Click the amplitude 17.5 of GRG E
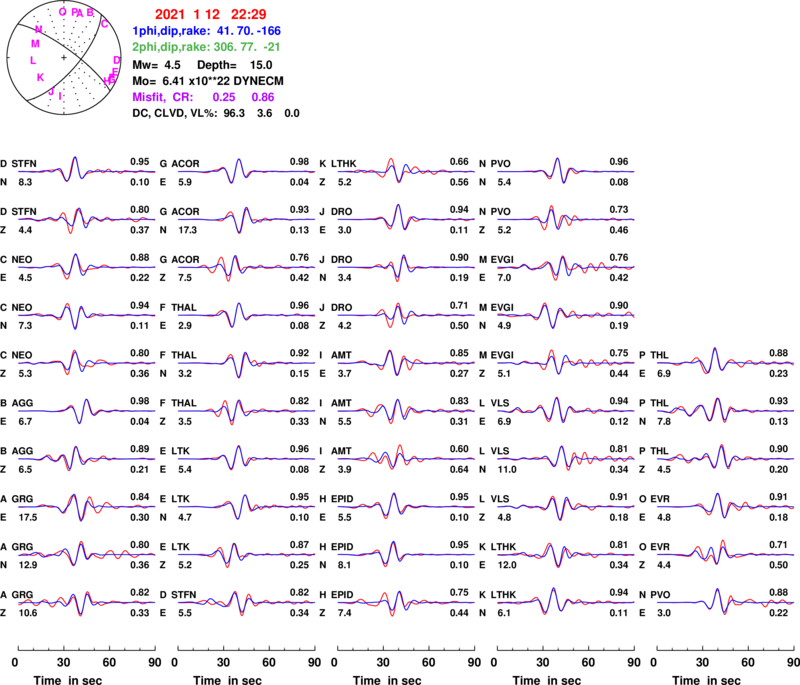 point(28,517)
